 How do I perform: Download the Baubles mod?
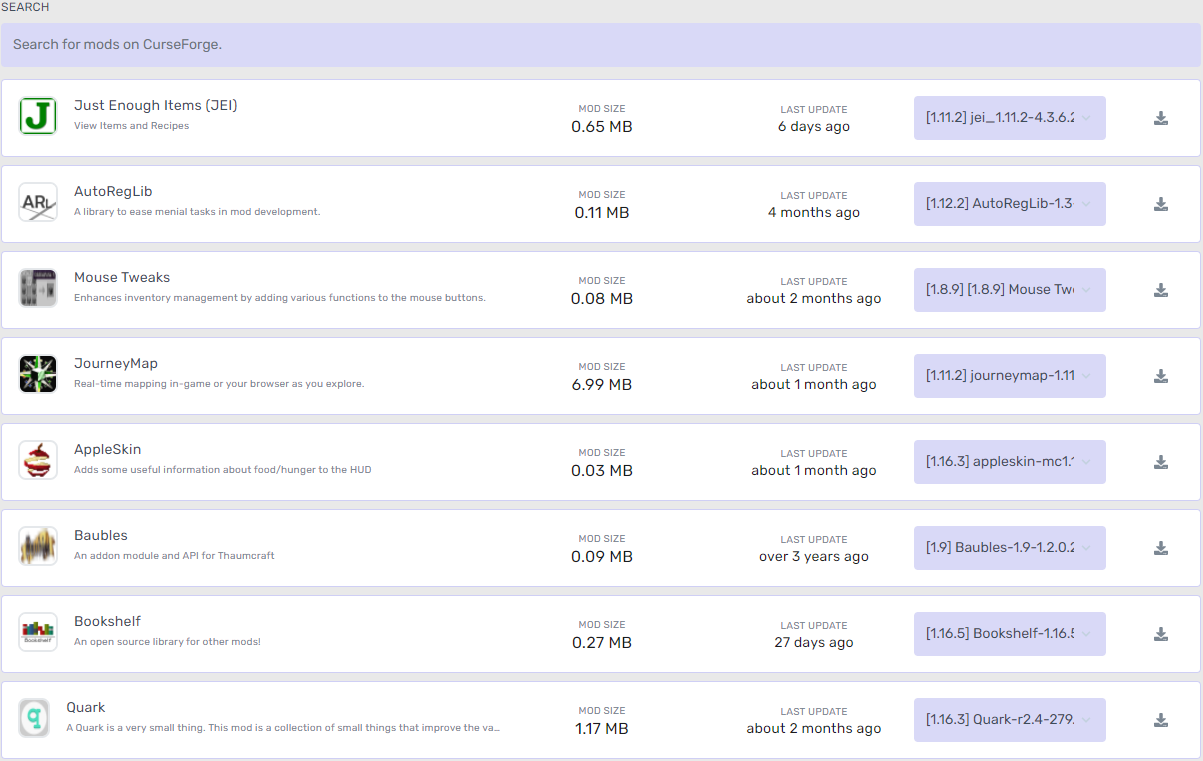tap(1161, 548)
